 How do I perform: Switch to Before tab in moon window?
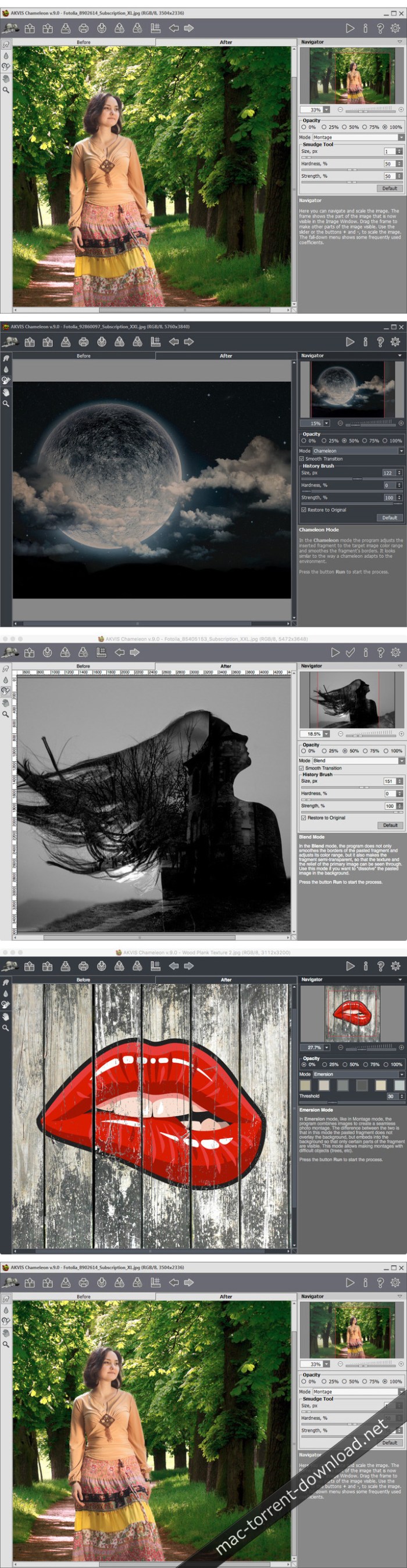(x=84, y=356)
